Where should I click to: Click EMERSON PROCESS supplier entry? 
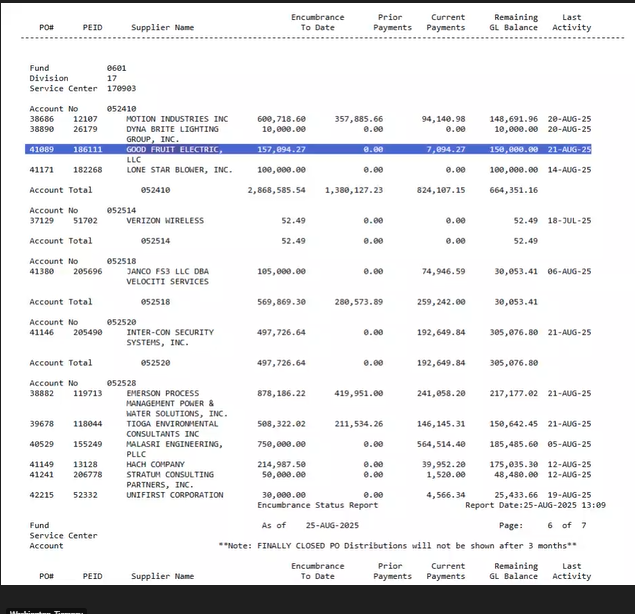pos(163,393)
